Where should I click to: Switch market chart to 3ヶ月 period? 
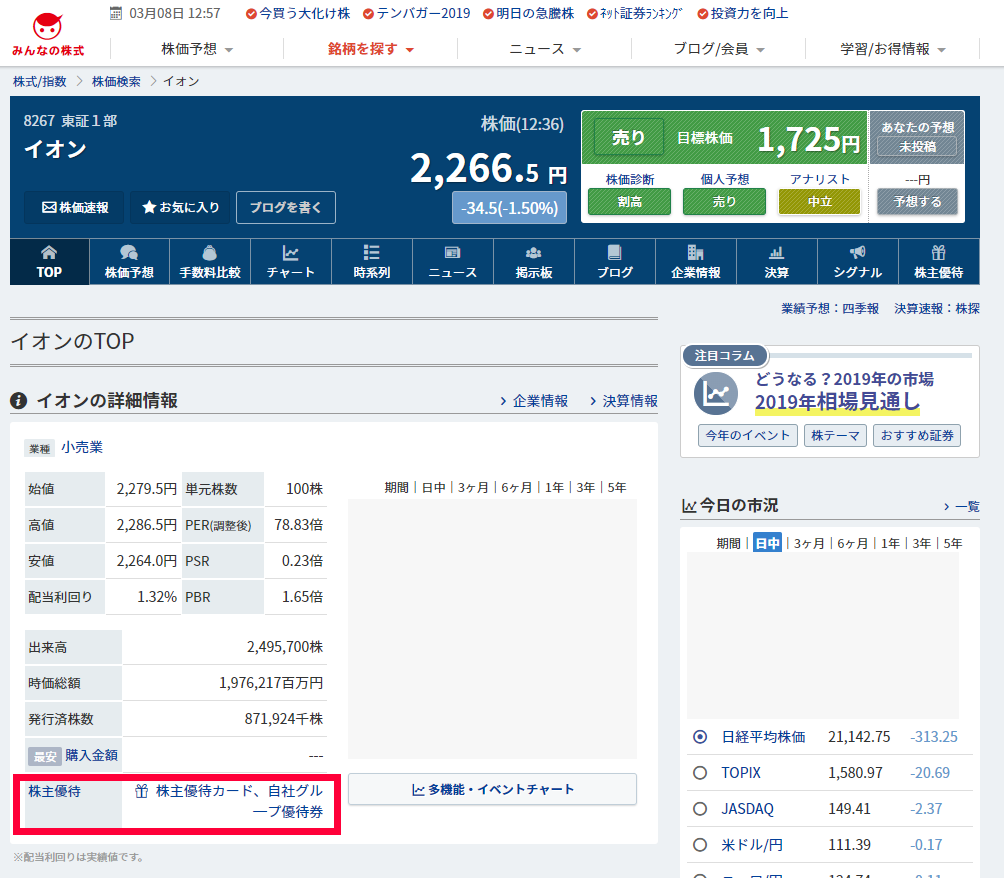click(809, 543)
